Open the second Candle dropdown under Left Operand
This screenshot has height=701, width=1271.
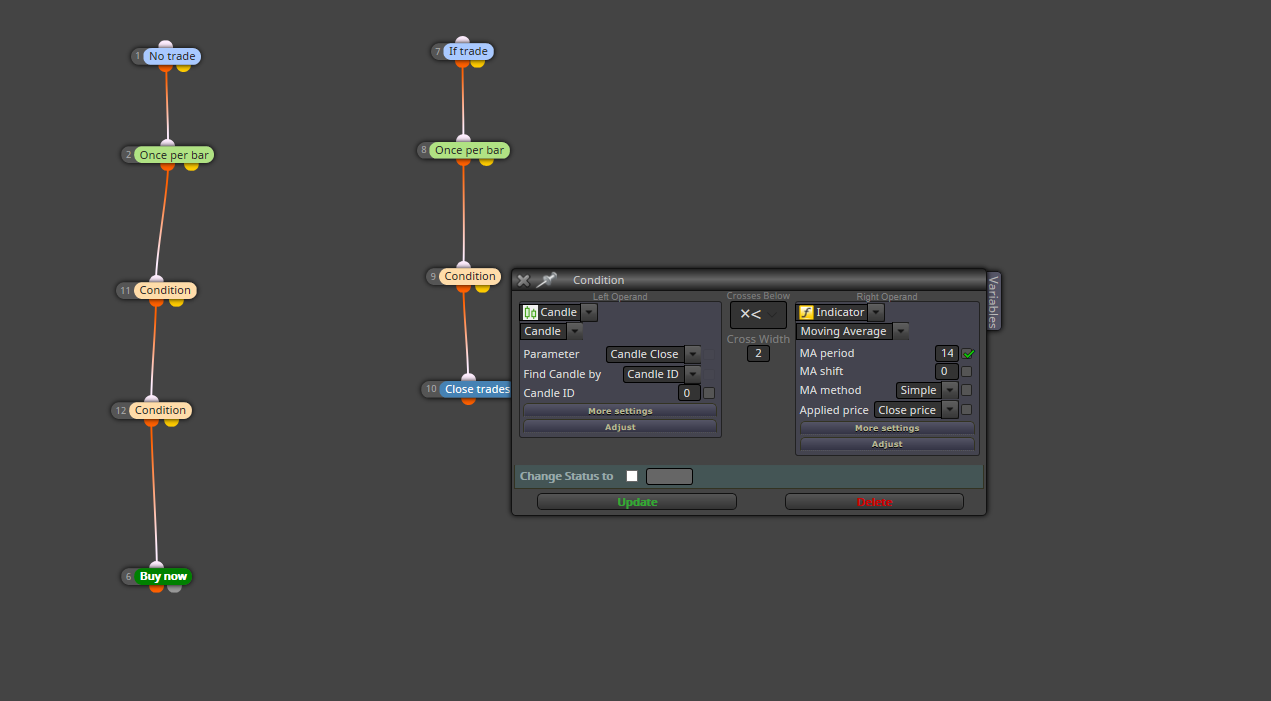(551, 331)
